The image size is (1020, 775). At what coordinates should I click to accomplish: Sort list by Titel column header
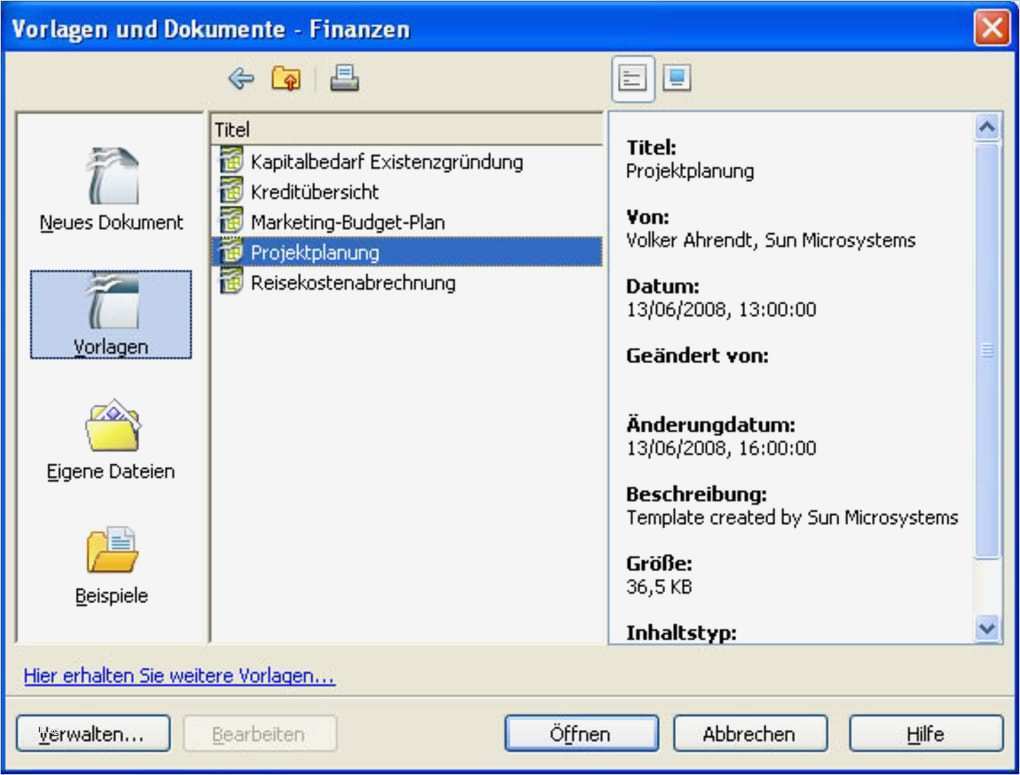407,129
